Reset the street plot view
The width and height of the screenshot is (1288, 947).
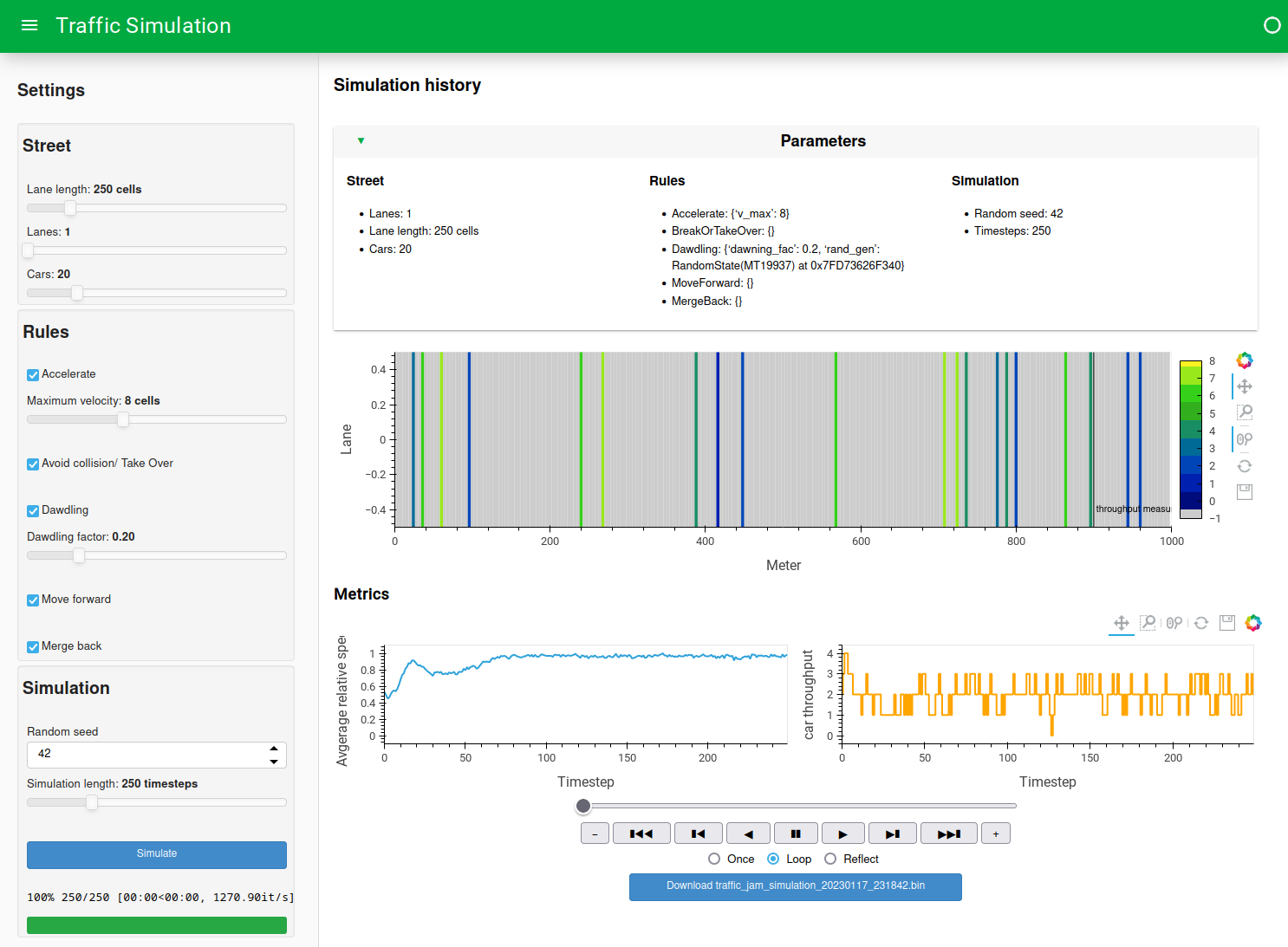[x=1245, y=466]
